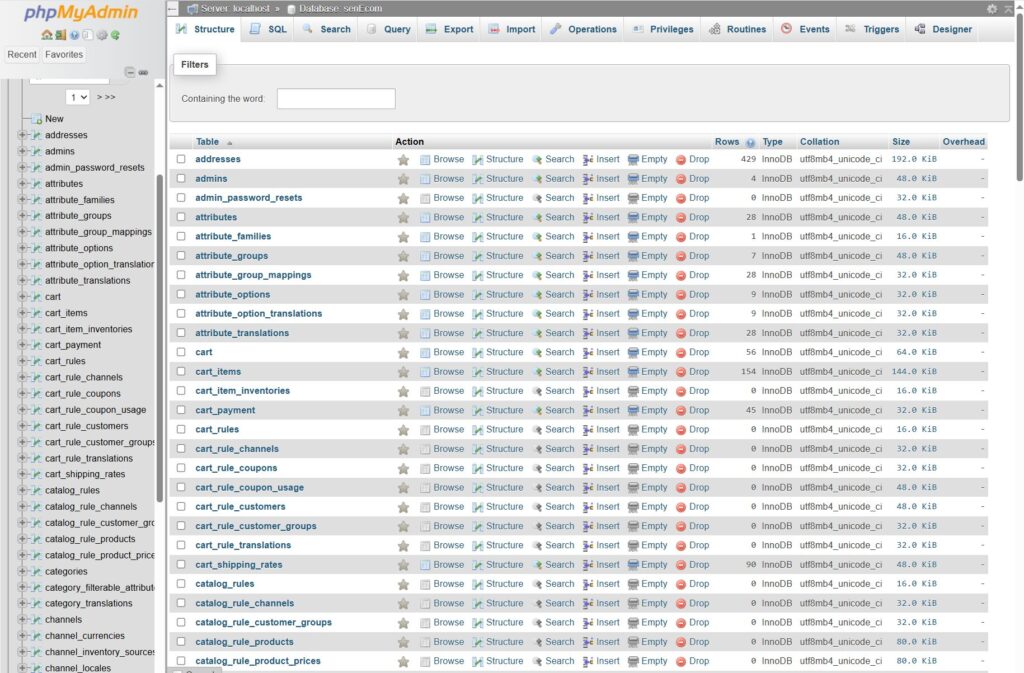Image resolution: width=1024 pixels, height=673 pixels.
Task: Switch to the SQL tab
Action: [x=267, y=29]
